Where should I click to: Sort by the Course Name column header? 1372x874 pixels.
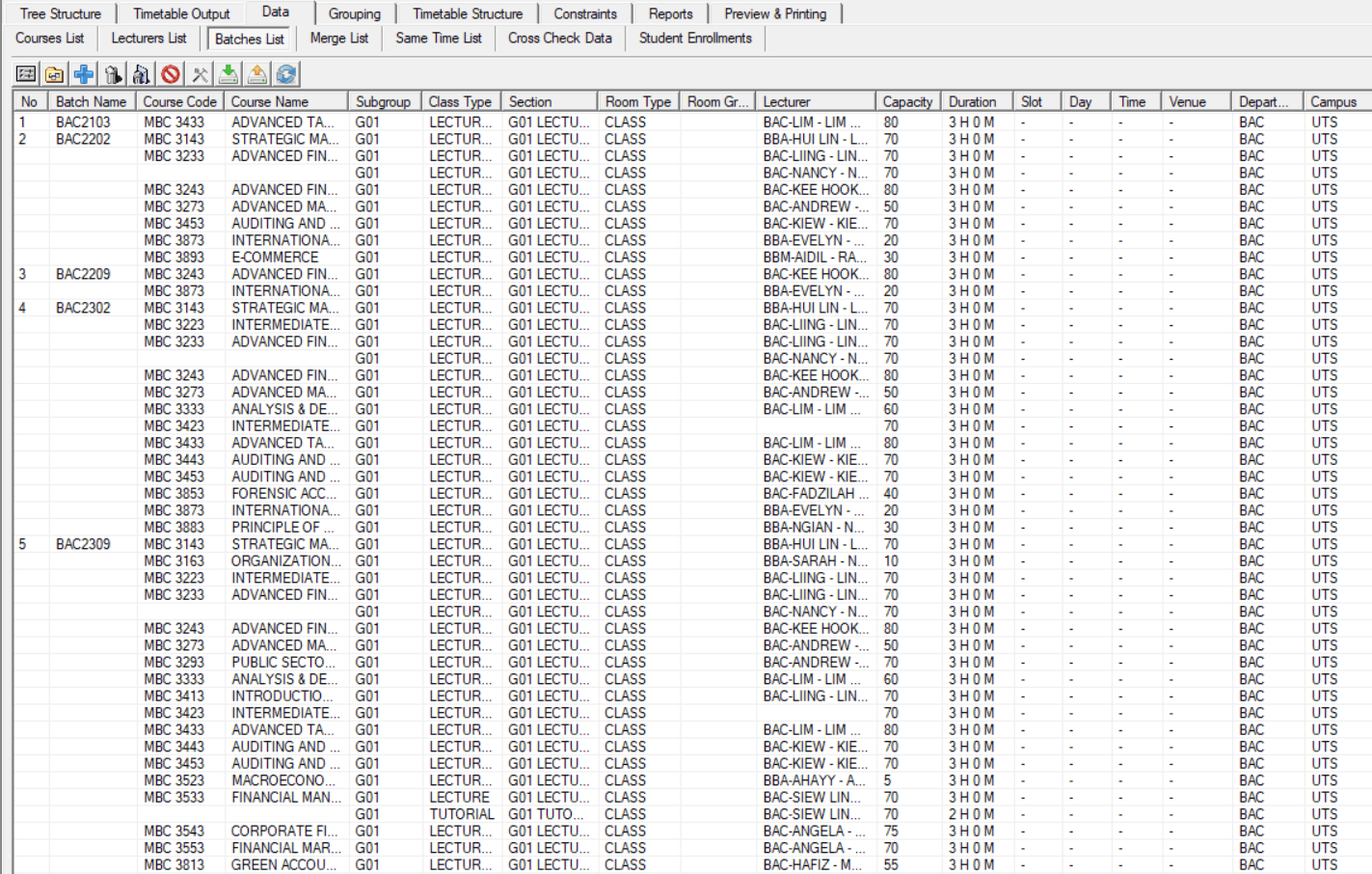pyautogui.click(x=285, y=101)
